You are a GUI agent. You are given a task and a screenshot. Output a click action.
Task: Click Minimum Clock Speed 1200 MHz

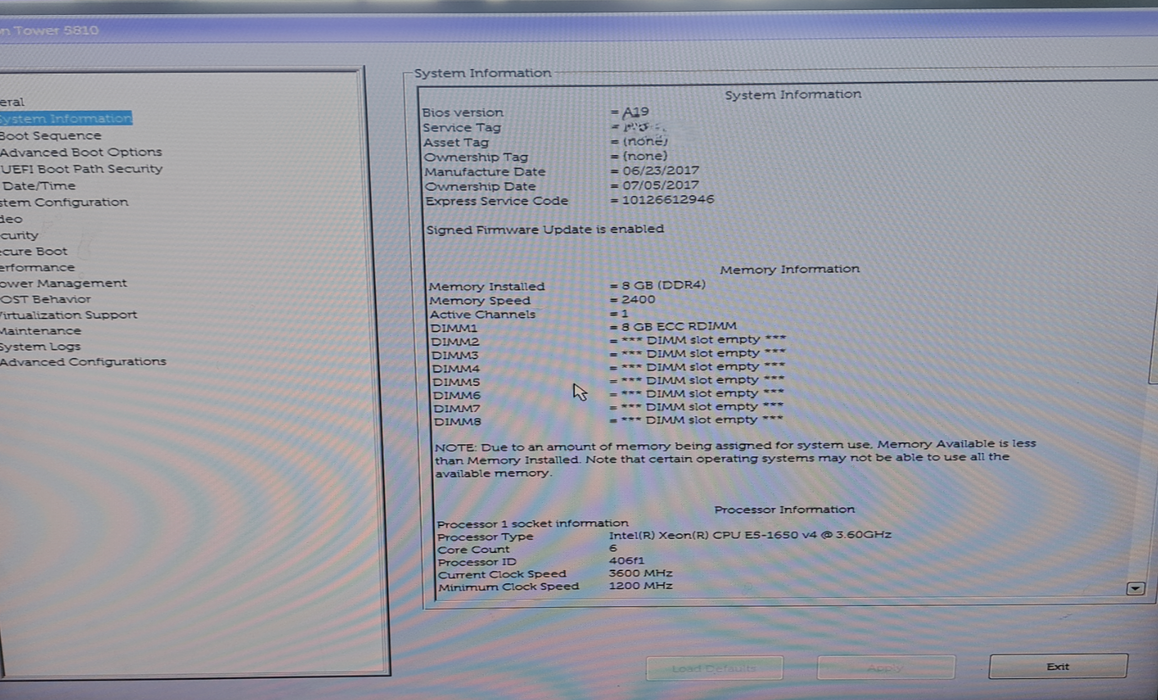(640, 586)
